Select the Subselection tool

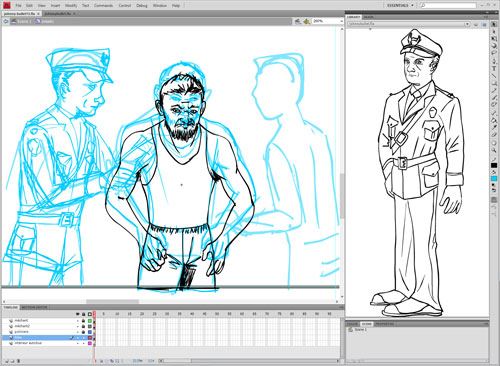(x=494, y=32)
